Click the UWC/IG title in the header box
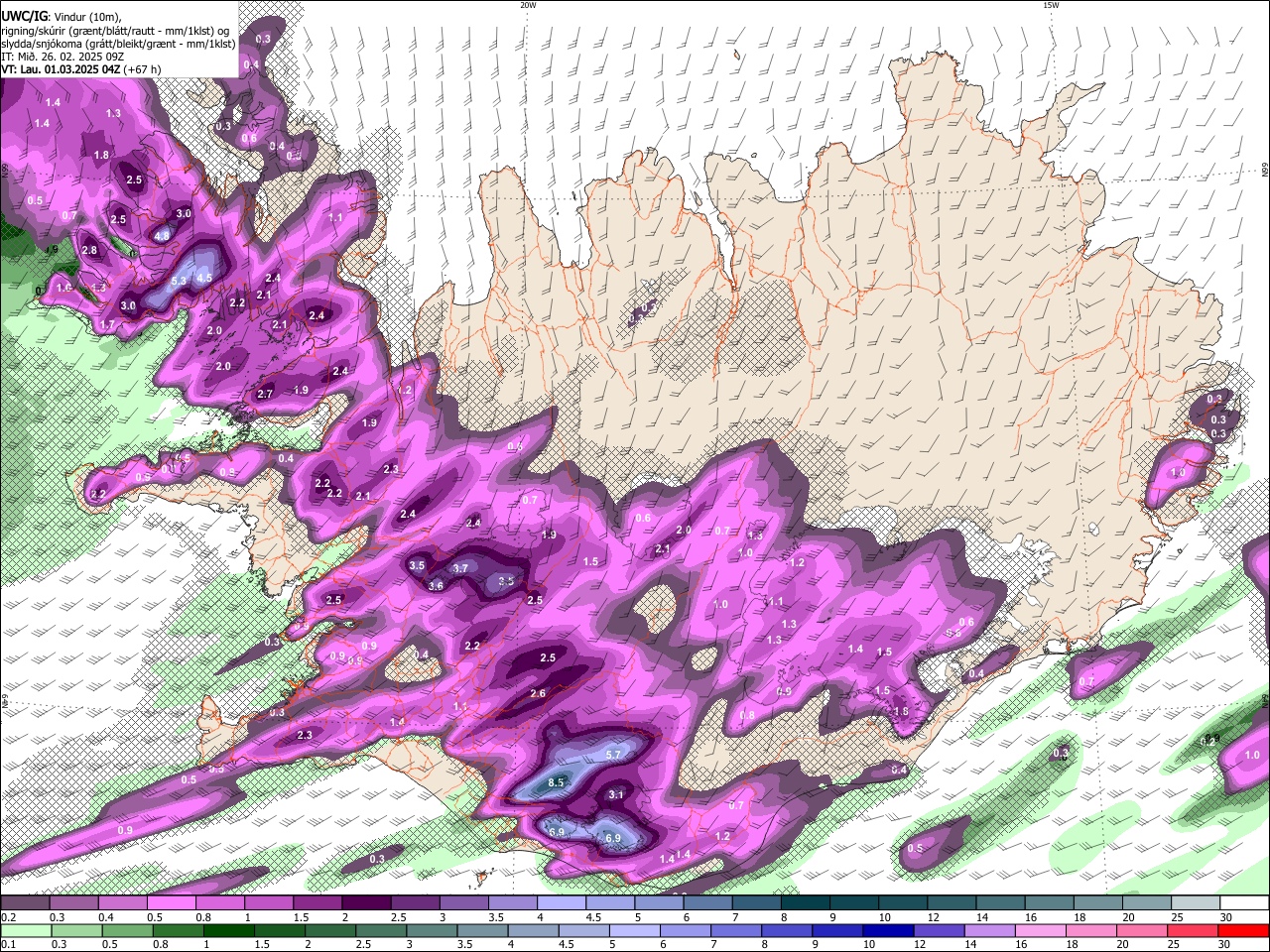The height and width of the screenshot is (952, 1270). 23,16
